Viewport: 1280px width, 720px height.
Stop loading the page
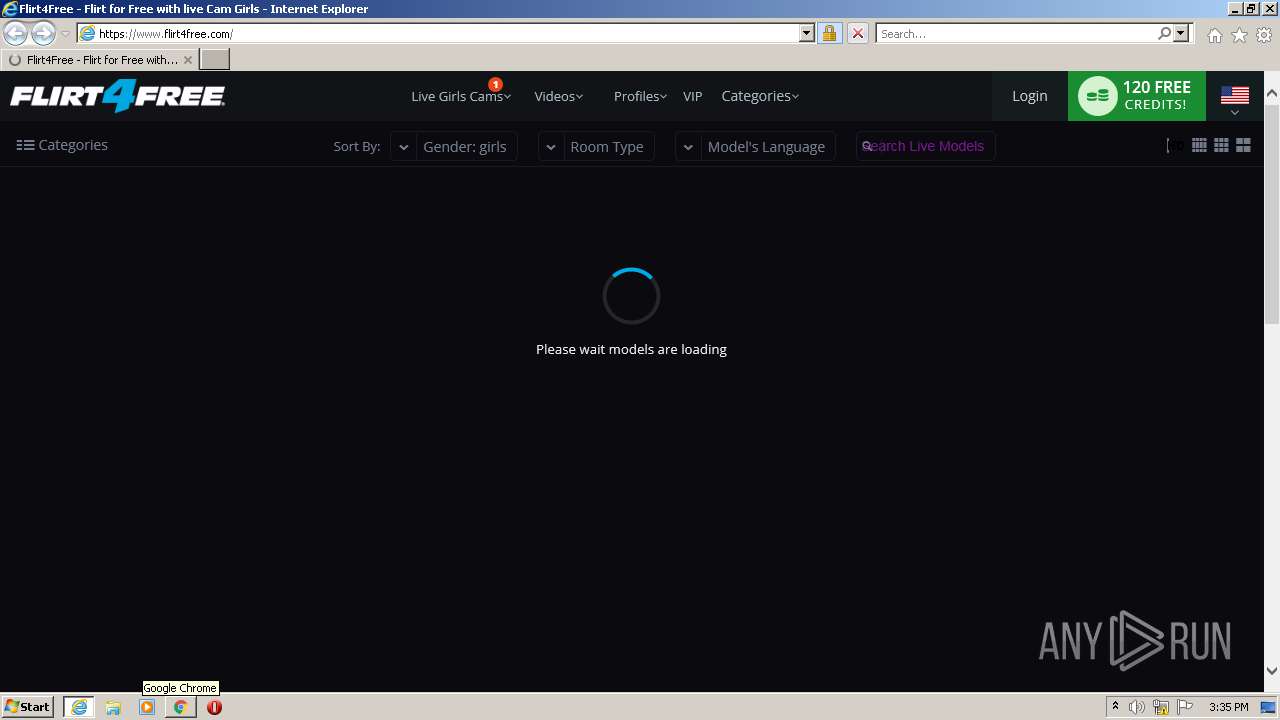pyautogui.click(x=858, y=33)
